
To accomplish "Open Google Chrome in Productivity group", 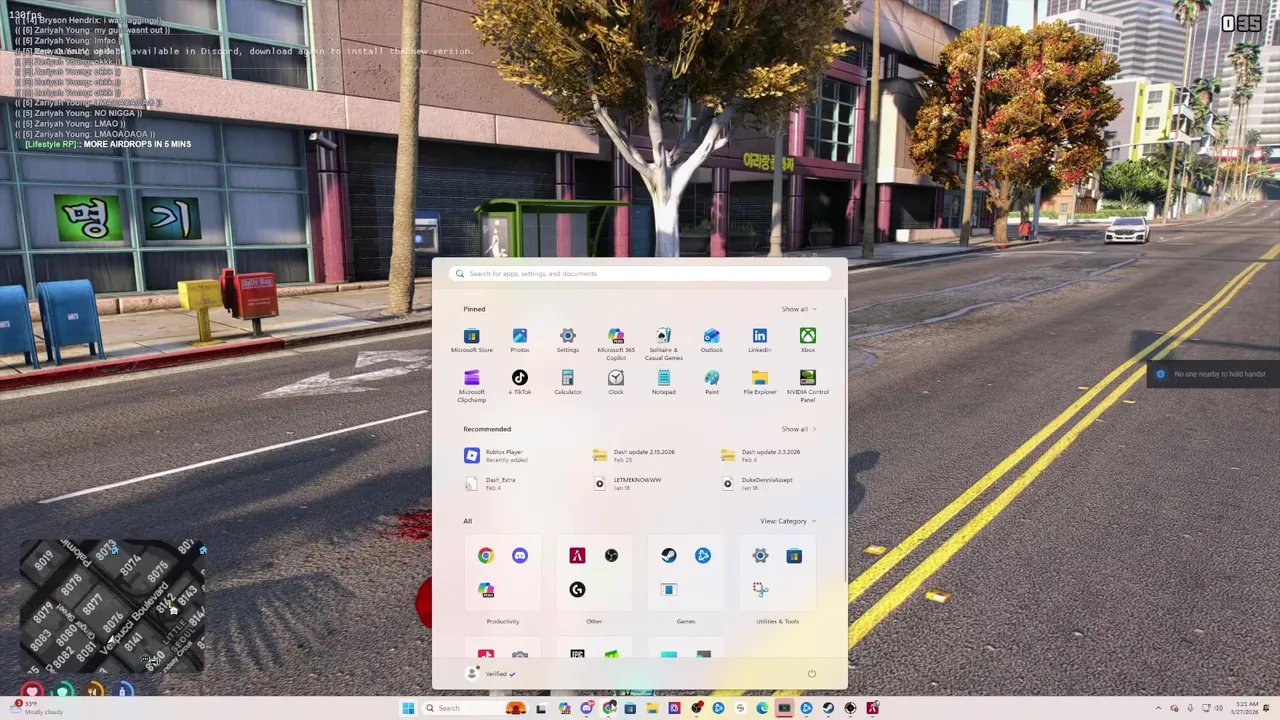I will (x=485, y=556).
